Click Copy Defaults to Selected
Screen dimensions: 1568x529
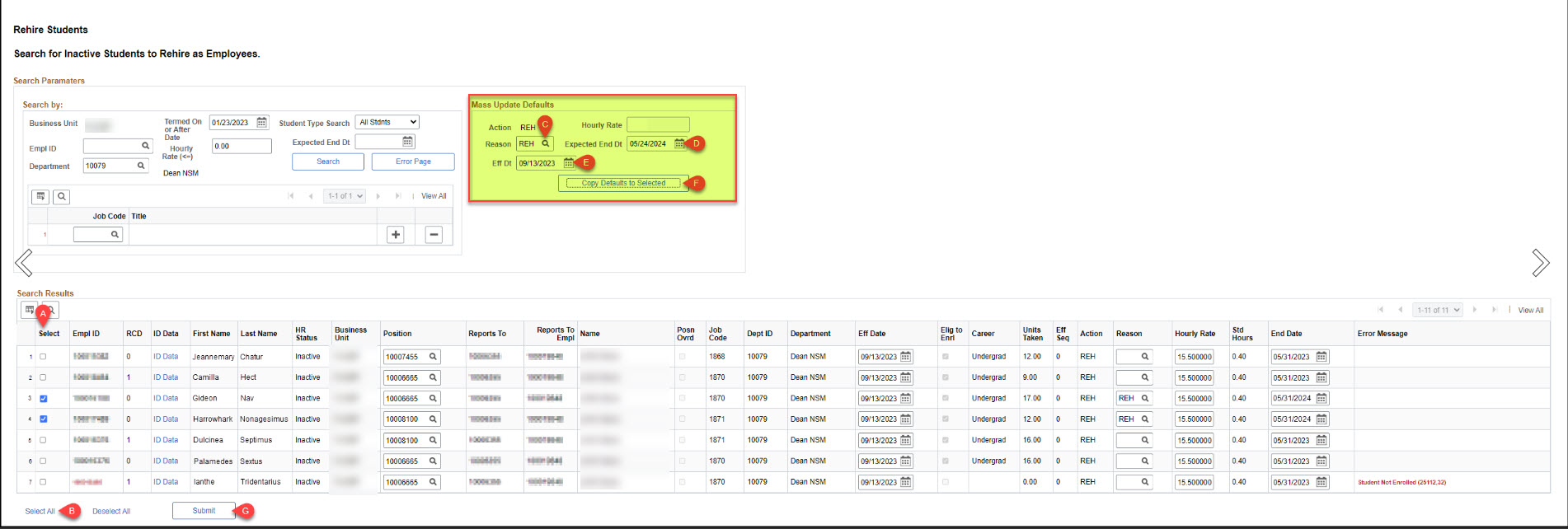(x=623, y=183)
